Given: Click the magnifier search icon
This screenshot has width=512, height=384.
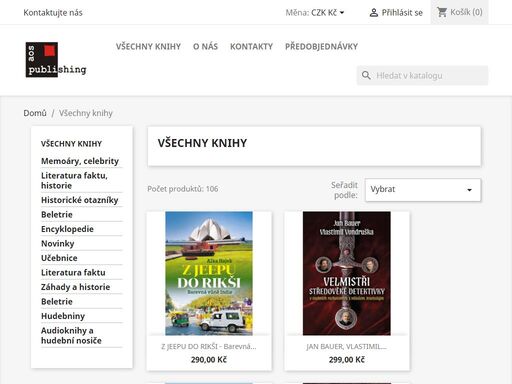Looking at the screenshot, I should [366, 75].
